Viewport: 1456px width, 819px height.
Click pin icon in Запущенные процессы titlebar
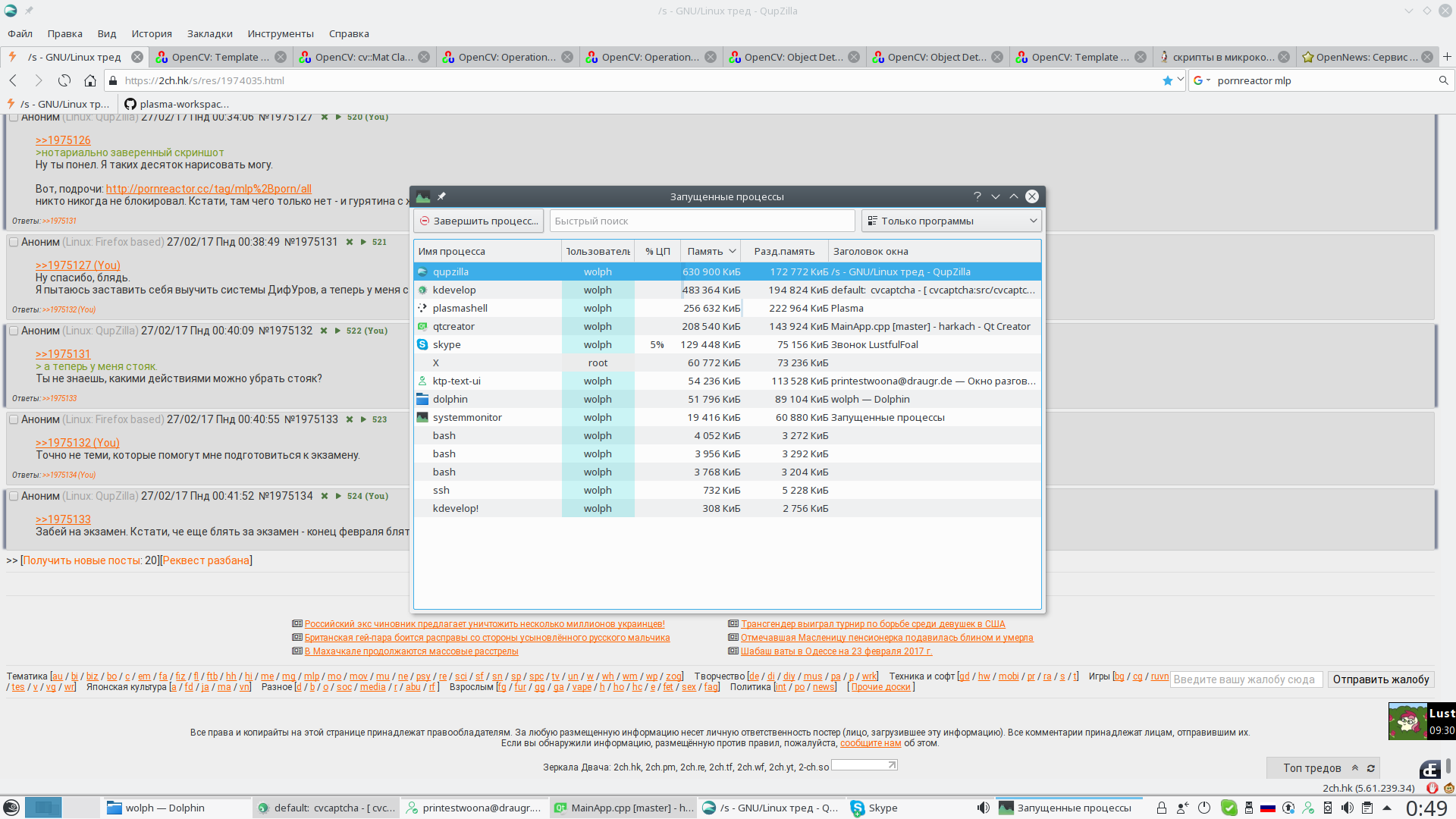point(441,196)
